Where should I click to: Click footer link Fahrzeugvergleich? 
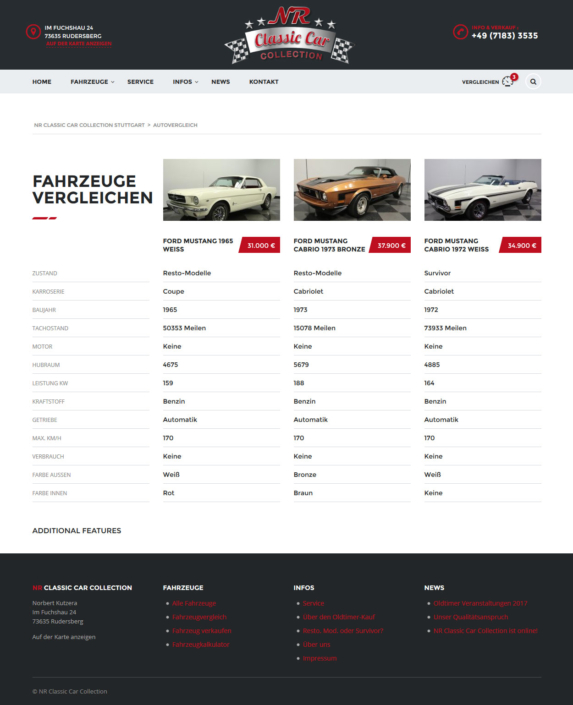[199, 617]
